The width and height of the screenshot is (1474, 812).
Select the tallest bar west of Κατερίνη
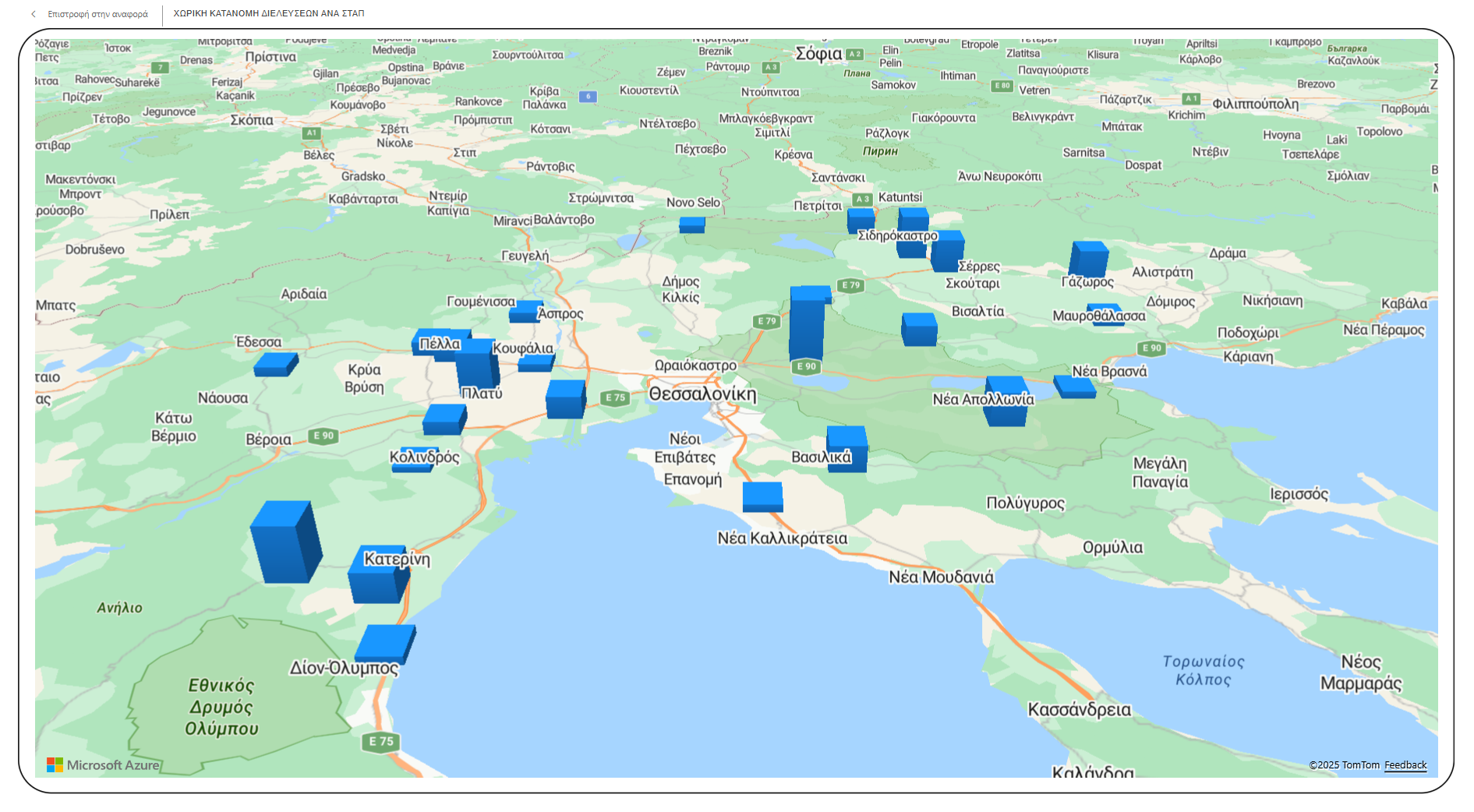coord(285,542)
